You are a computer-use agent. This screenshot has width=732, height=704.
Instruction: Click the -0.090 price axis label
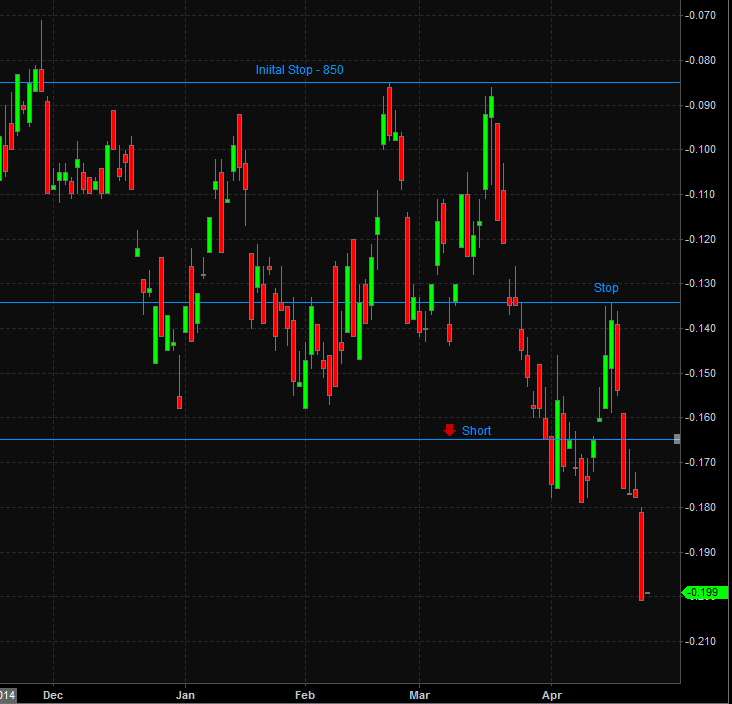[700, 105]
